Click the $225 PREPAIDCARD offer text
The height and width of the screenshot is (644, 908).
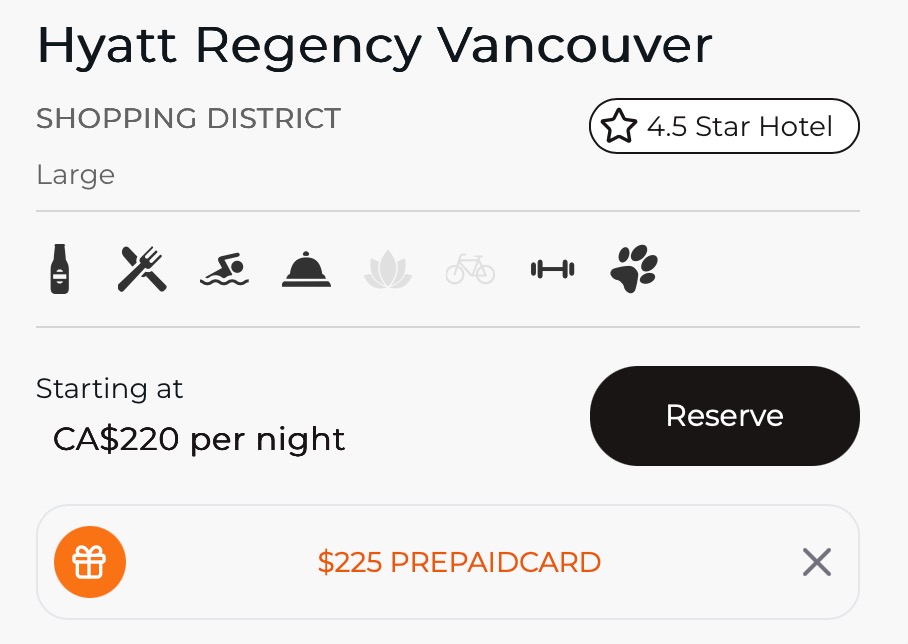(459, 562)
